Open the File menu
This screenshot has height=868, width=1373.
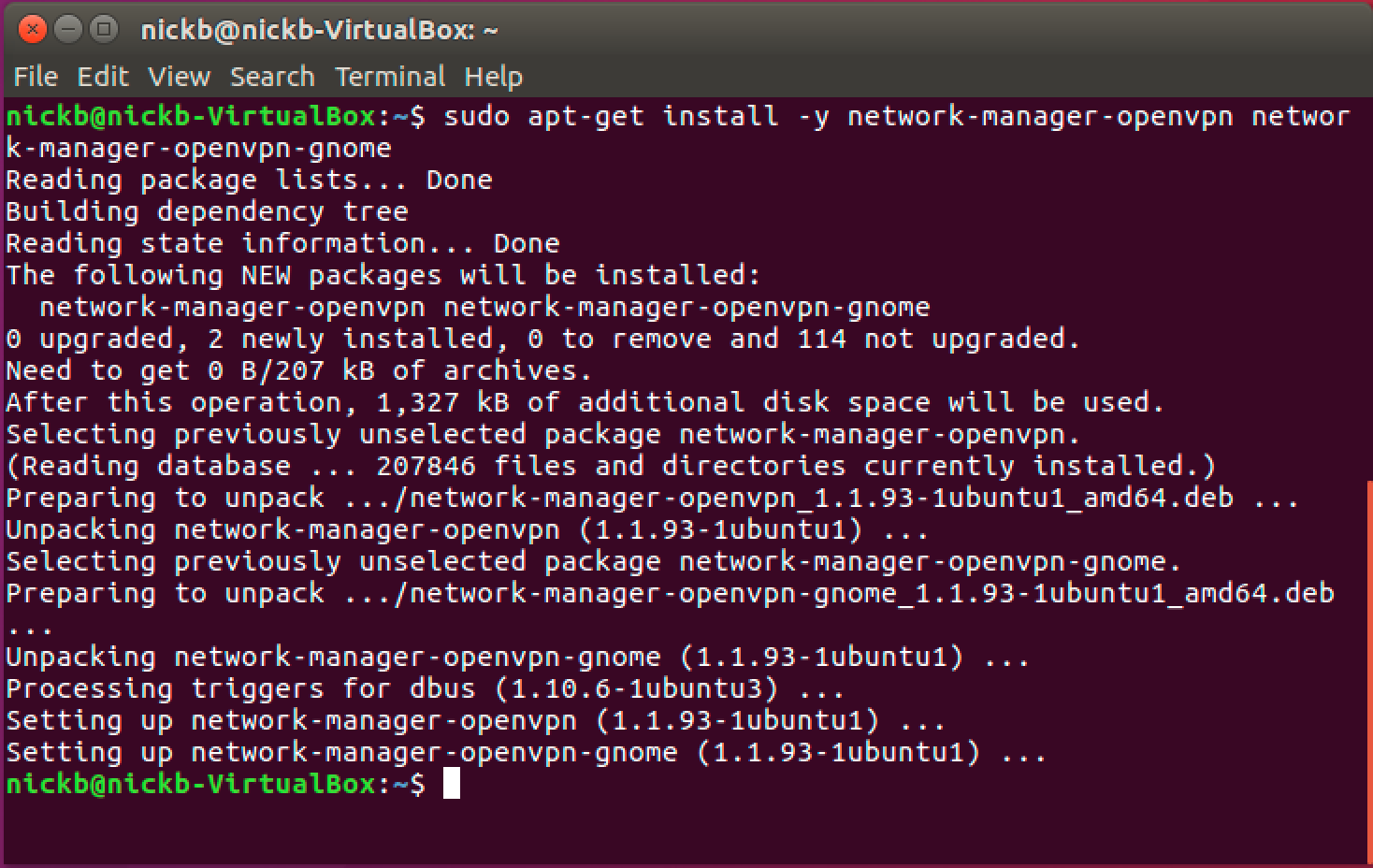pyautogui.click(x=36, y=77)
